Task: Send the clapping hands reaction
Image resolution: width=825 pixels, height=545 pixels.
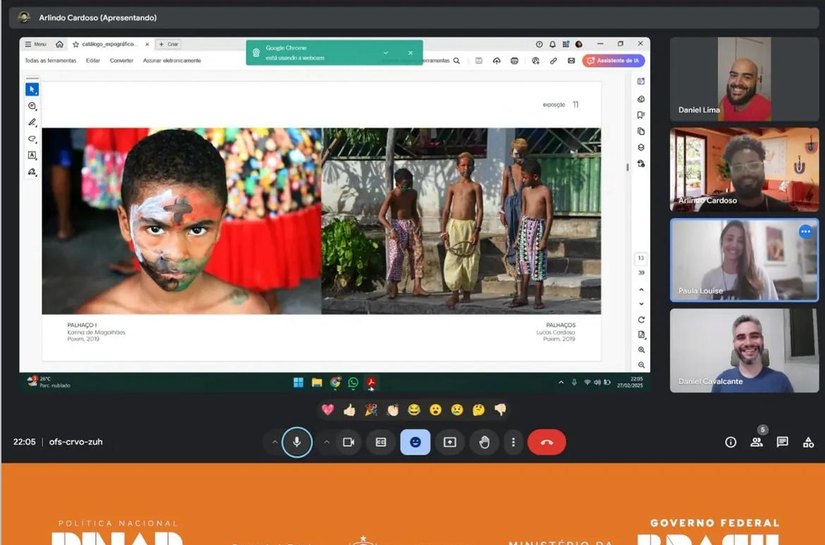Action: [x=393, y=410]
